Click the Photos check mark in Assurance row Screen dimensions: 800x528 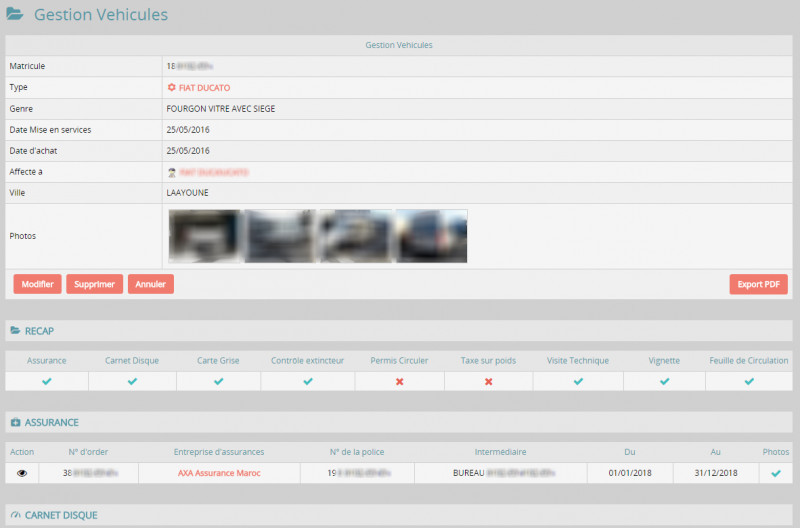(x=775, y=473)
